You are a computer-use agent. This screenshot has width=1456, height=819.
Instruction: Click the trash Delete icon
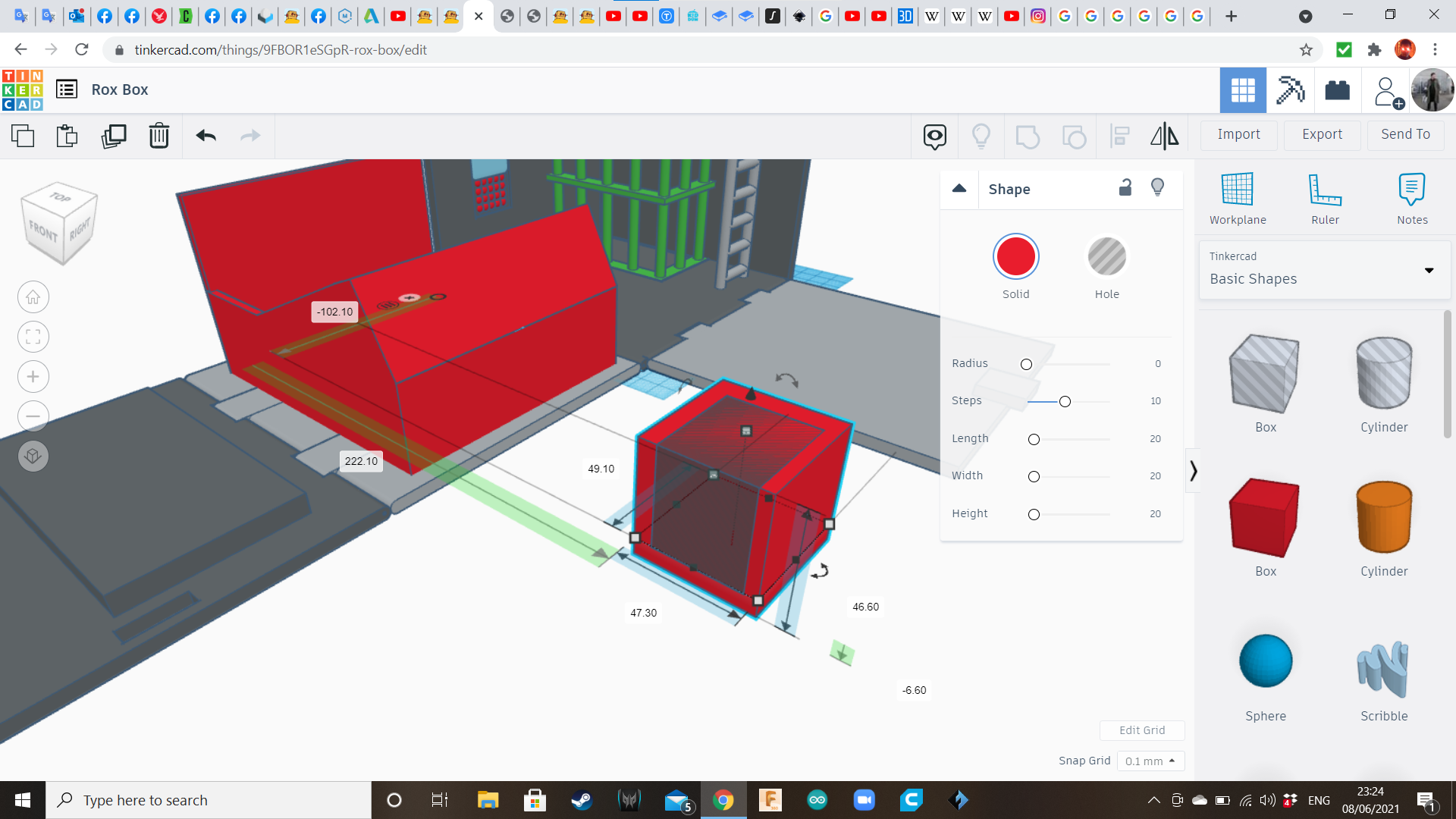pos(159,136)
